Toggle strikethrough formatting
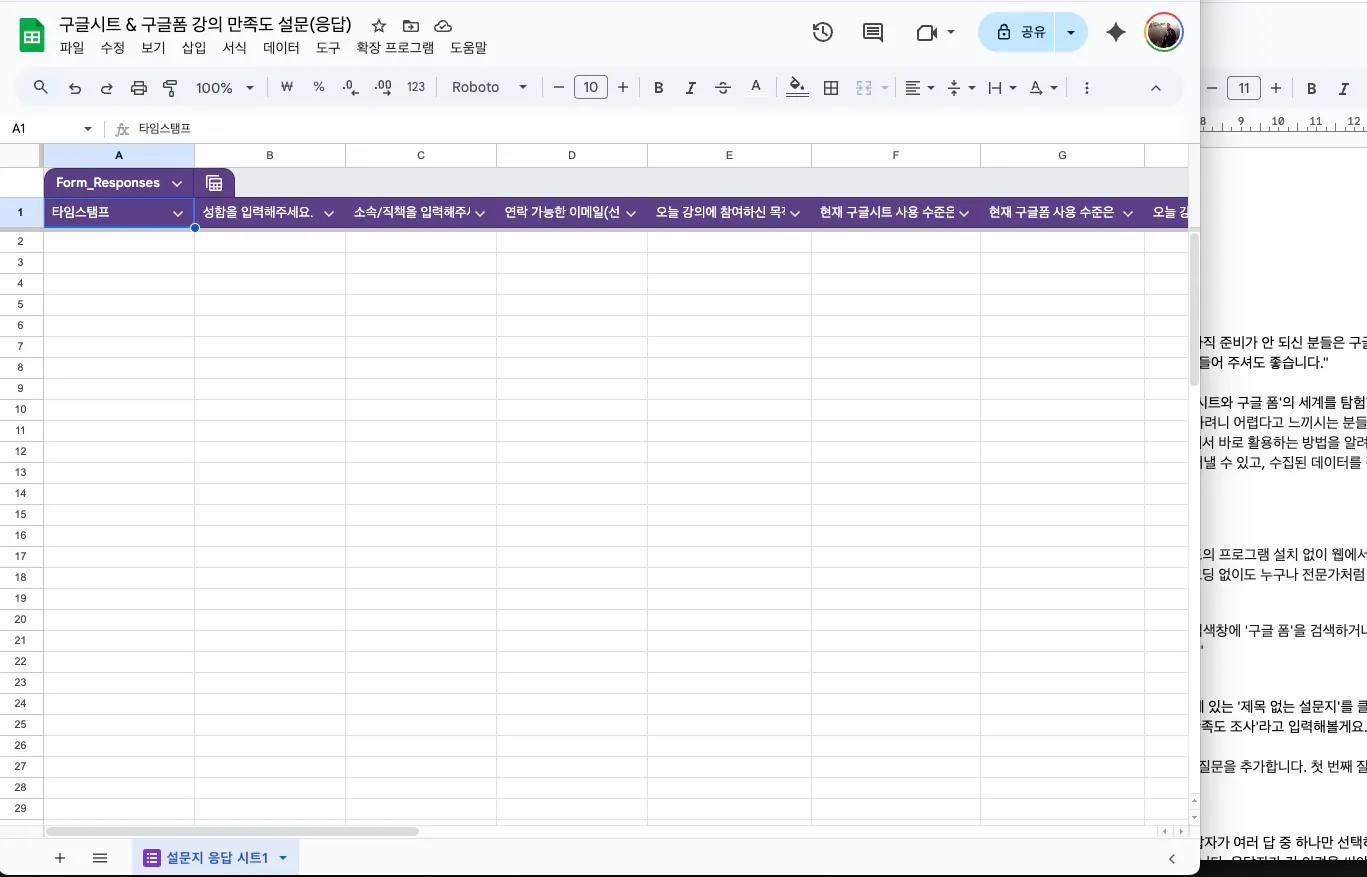This screenshot has width=1367, height=877. click(723, 88)
